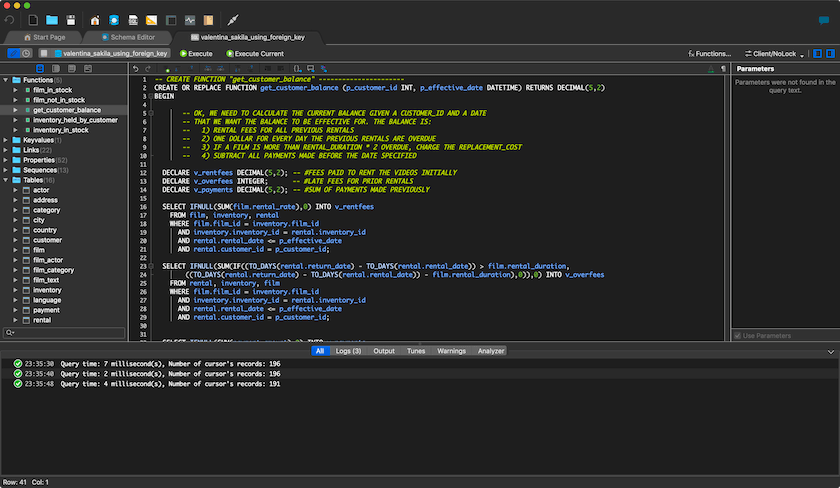This screenshot has height=488, width=840.
Task: Click the Execute Current button
Action: coord(254,53)
